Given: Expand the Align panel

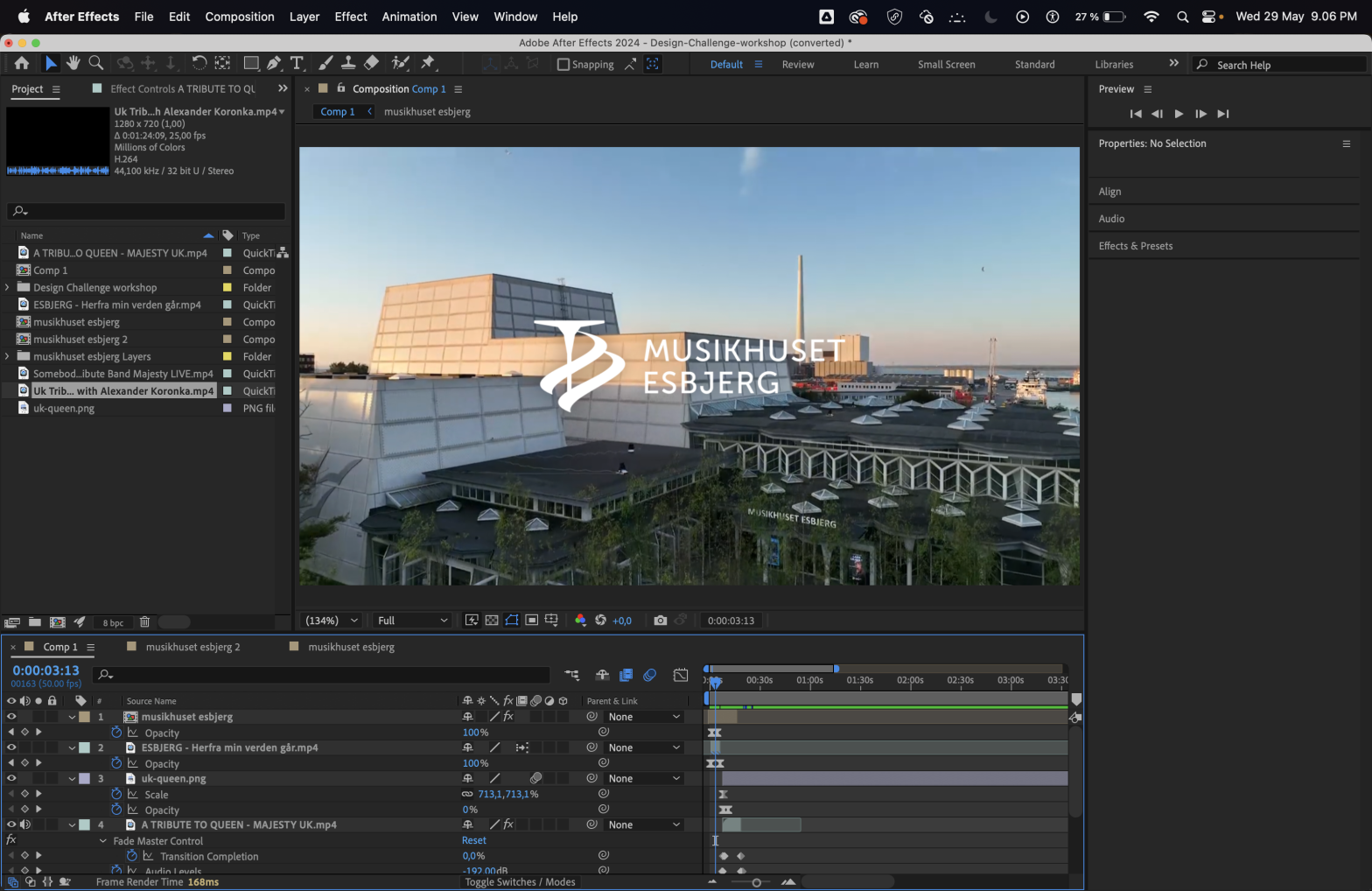Looking at the screenshot, I should point(1109,192).
